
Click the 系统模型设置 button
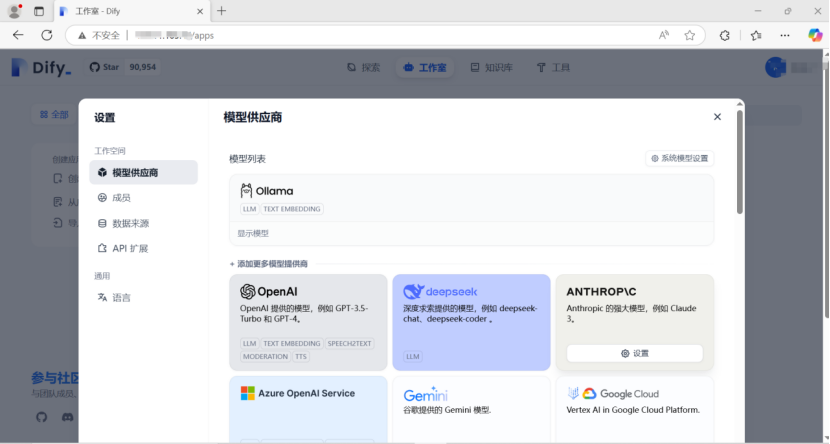(680, 158)
